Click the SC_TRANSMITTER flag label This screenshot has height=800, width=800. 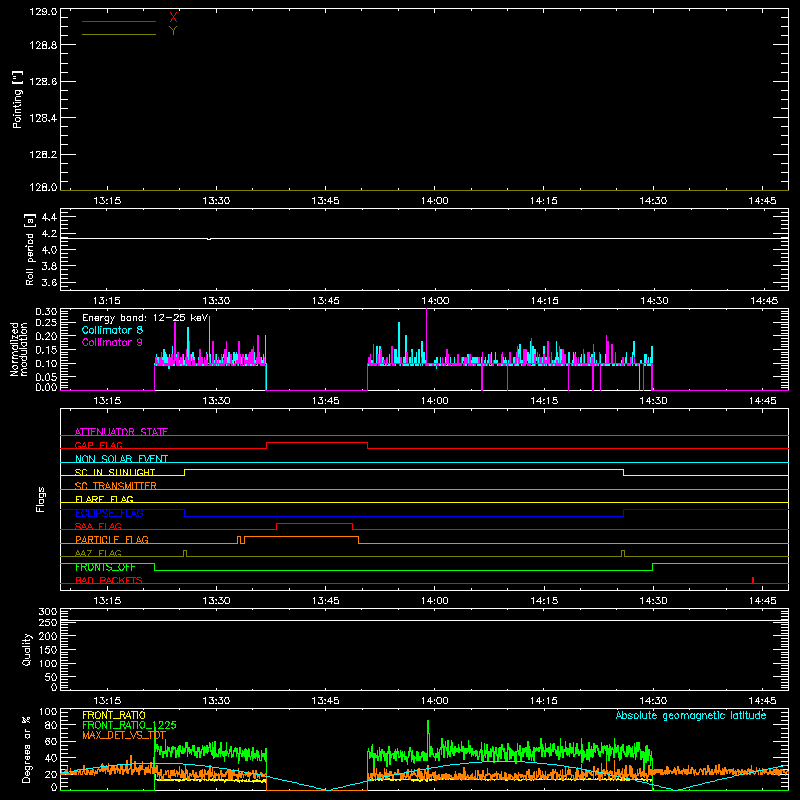(116, 486)
